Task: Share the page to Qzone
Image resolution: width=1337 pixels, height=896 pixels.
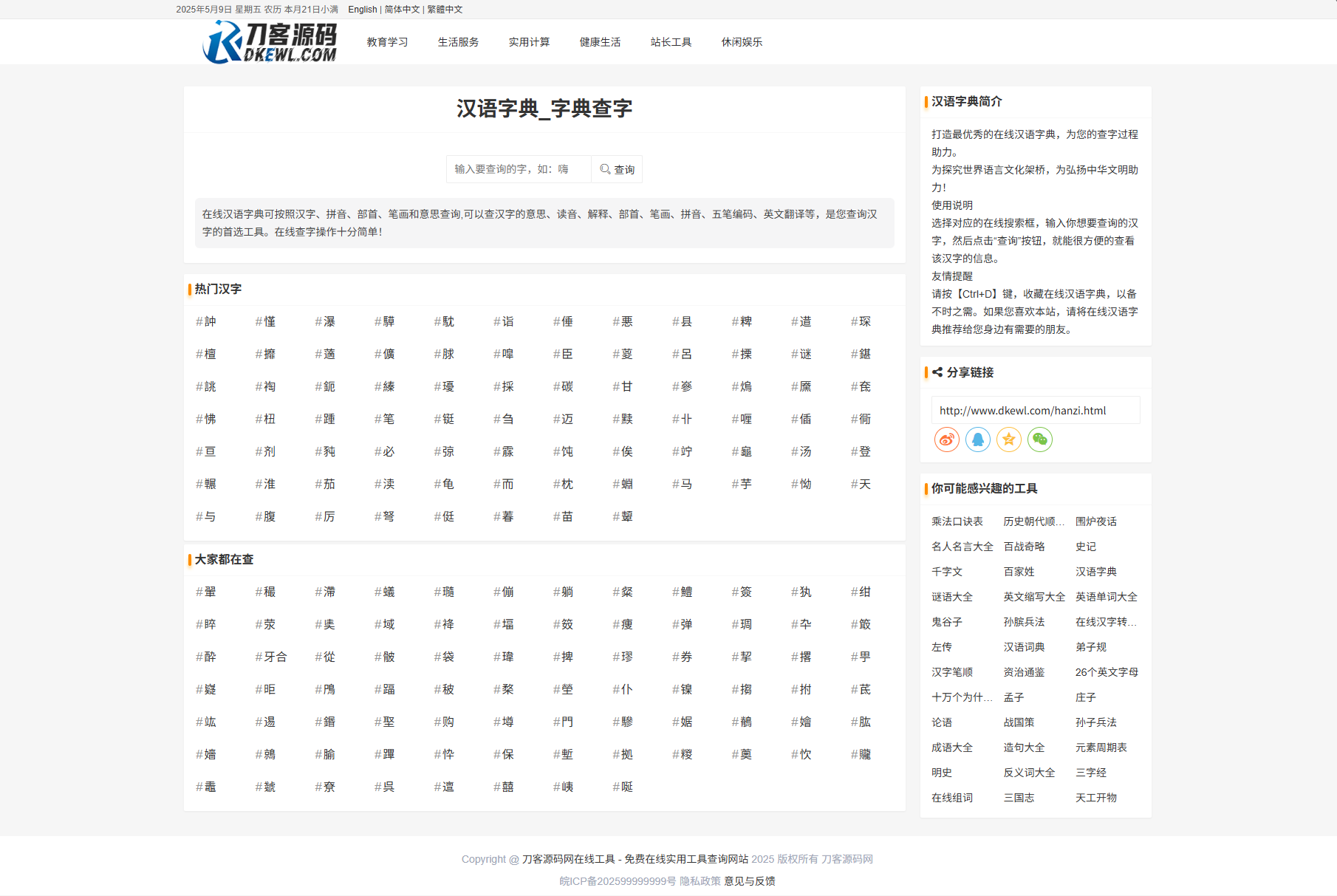Action: point(1008,440)
